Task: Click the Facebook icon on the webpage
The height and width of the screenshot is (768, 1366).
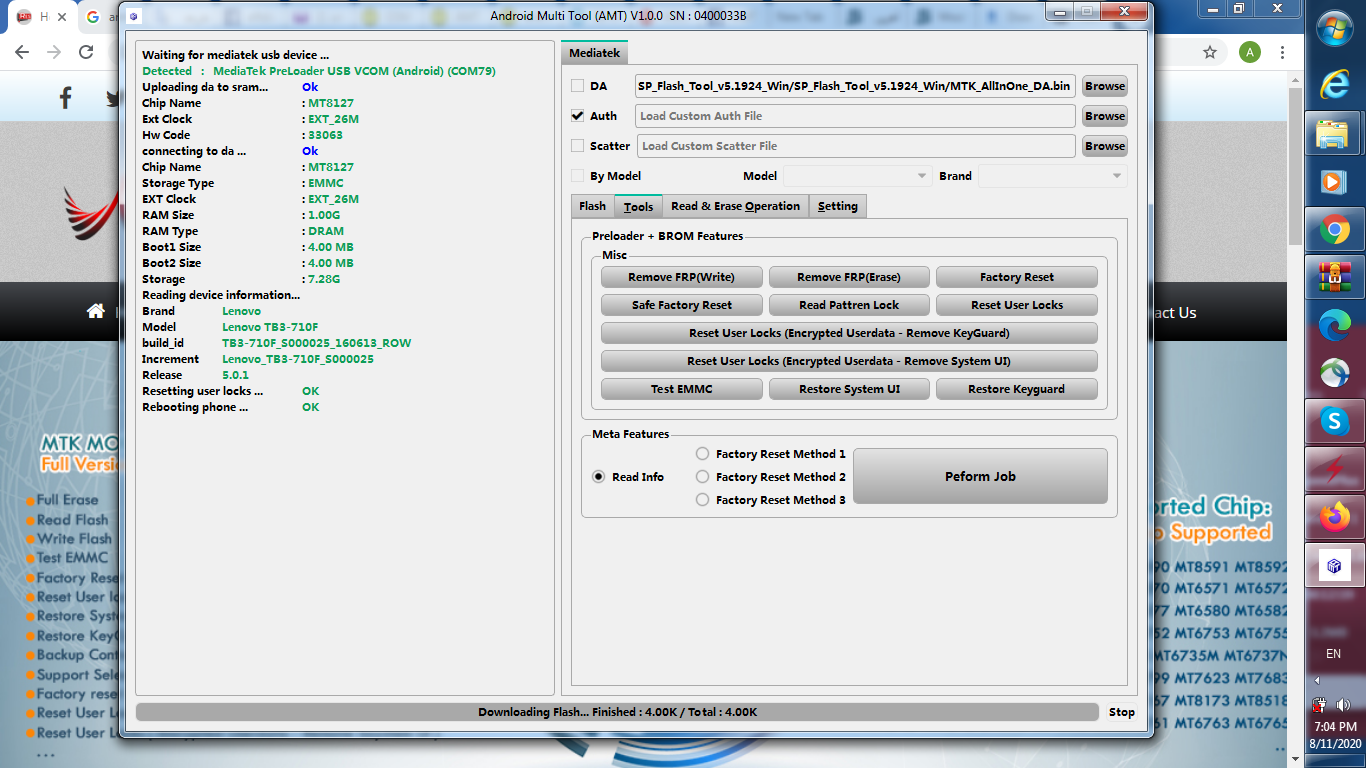Action: pyautogui.click(x=66, y=97)
